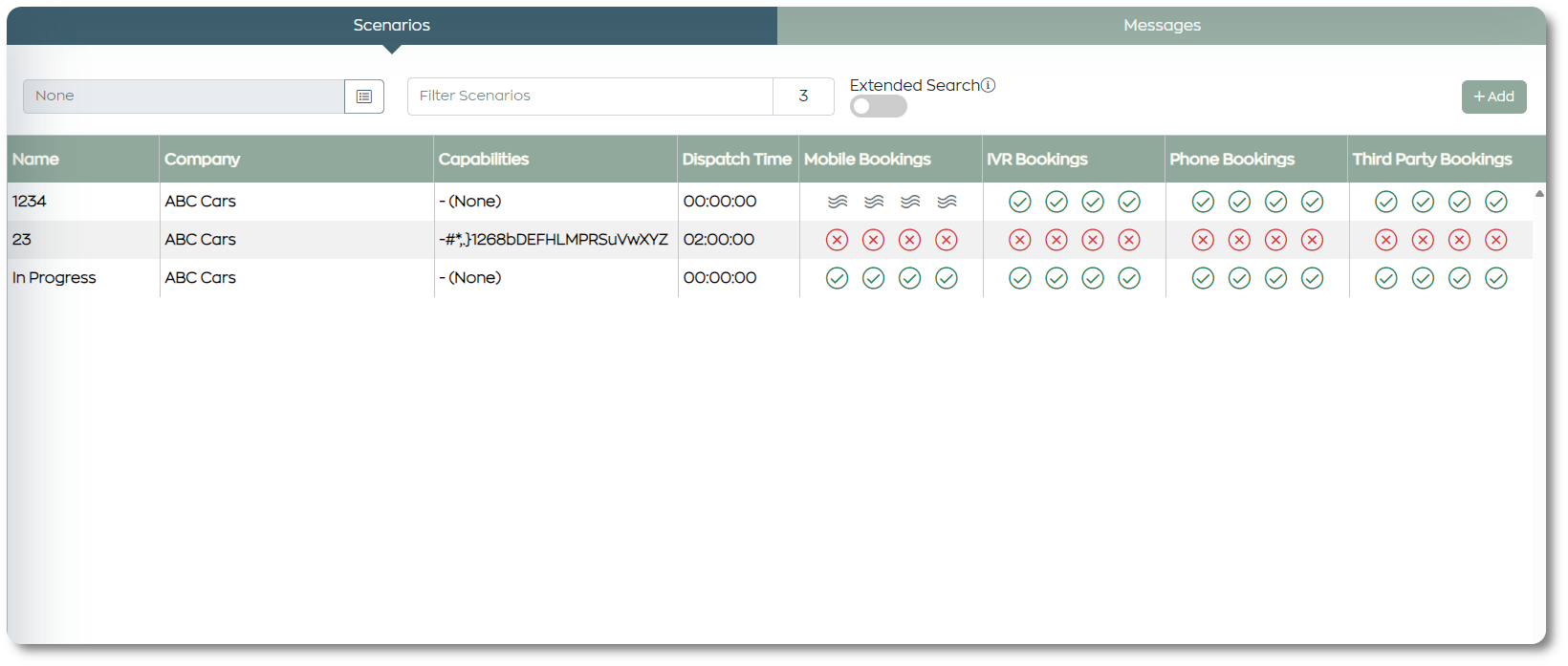This screenshot has height=666, width=1568.
Task: Click third IVR Bookings red cross in row 23
Action: click(1093, 240)
